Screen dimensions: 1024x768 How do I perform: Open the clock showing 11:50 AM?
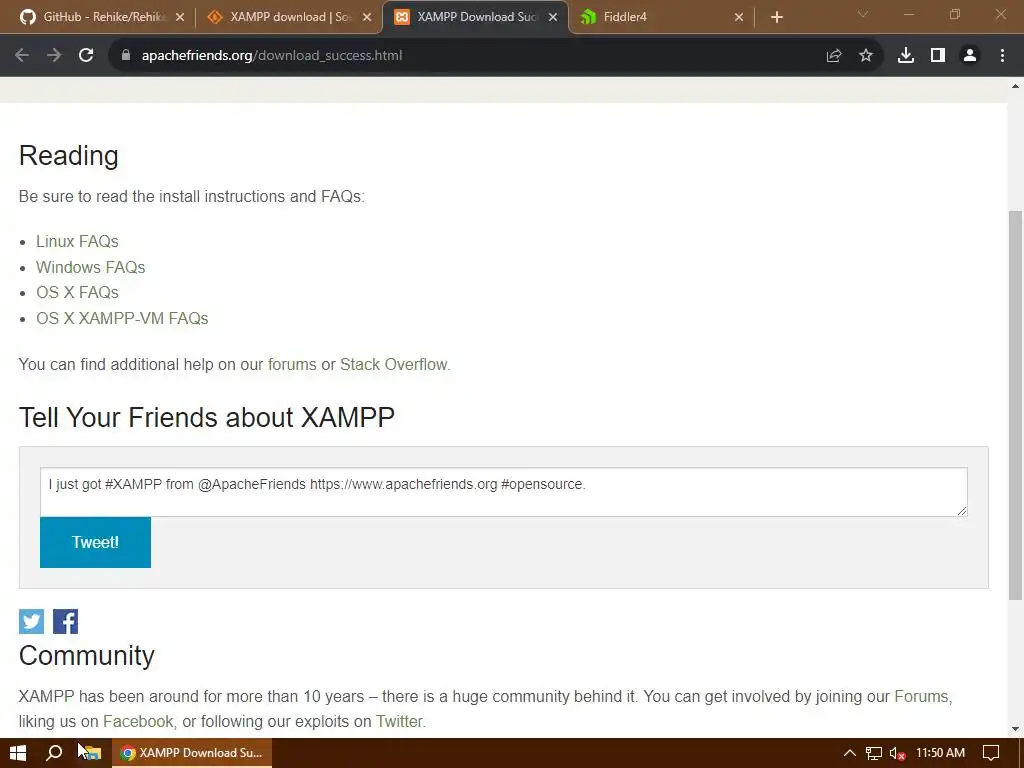pyautogui.click(x=940, y=753)
